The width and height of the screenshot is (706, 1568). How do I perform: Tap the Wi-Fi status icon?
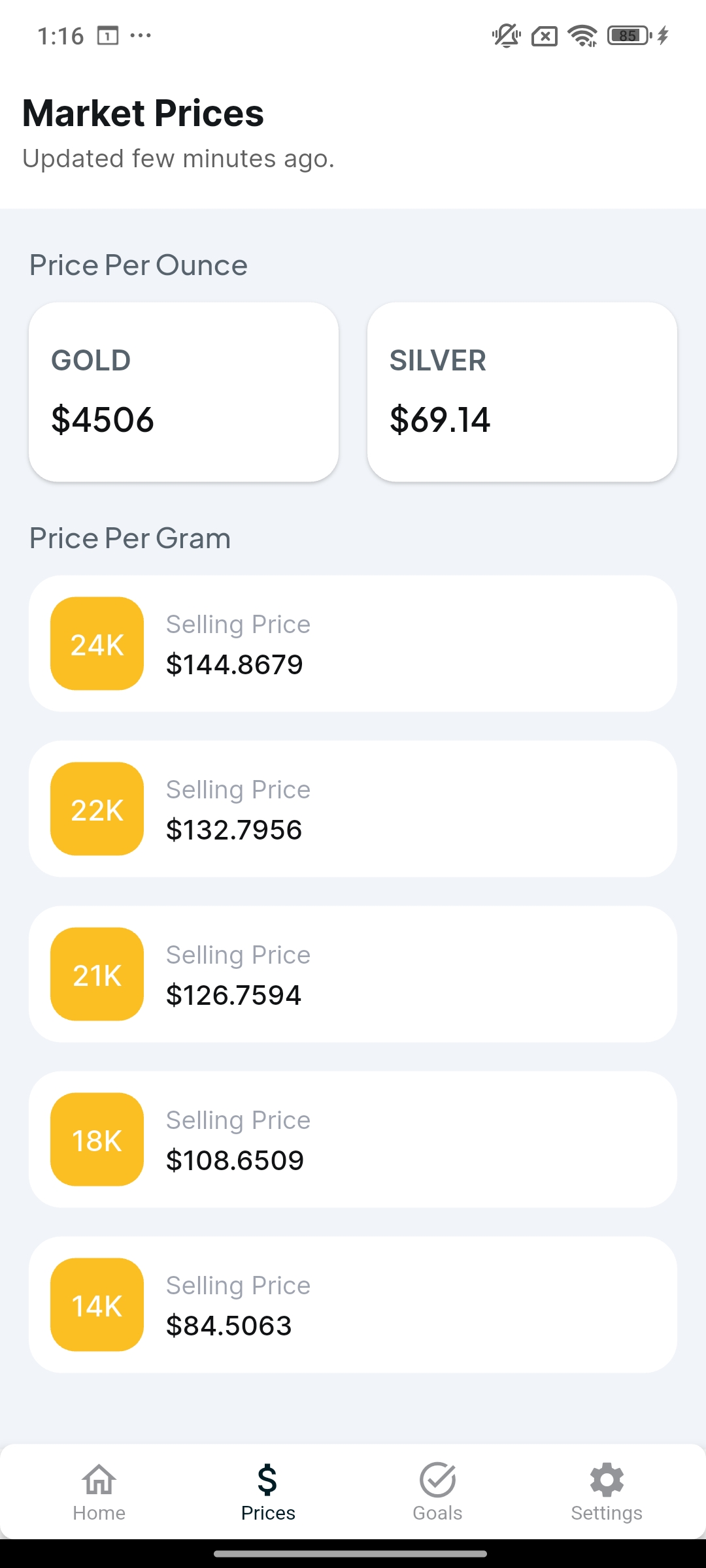tap(582, 35)
